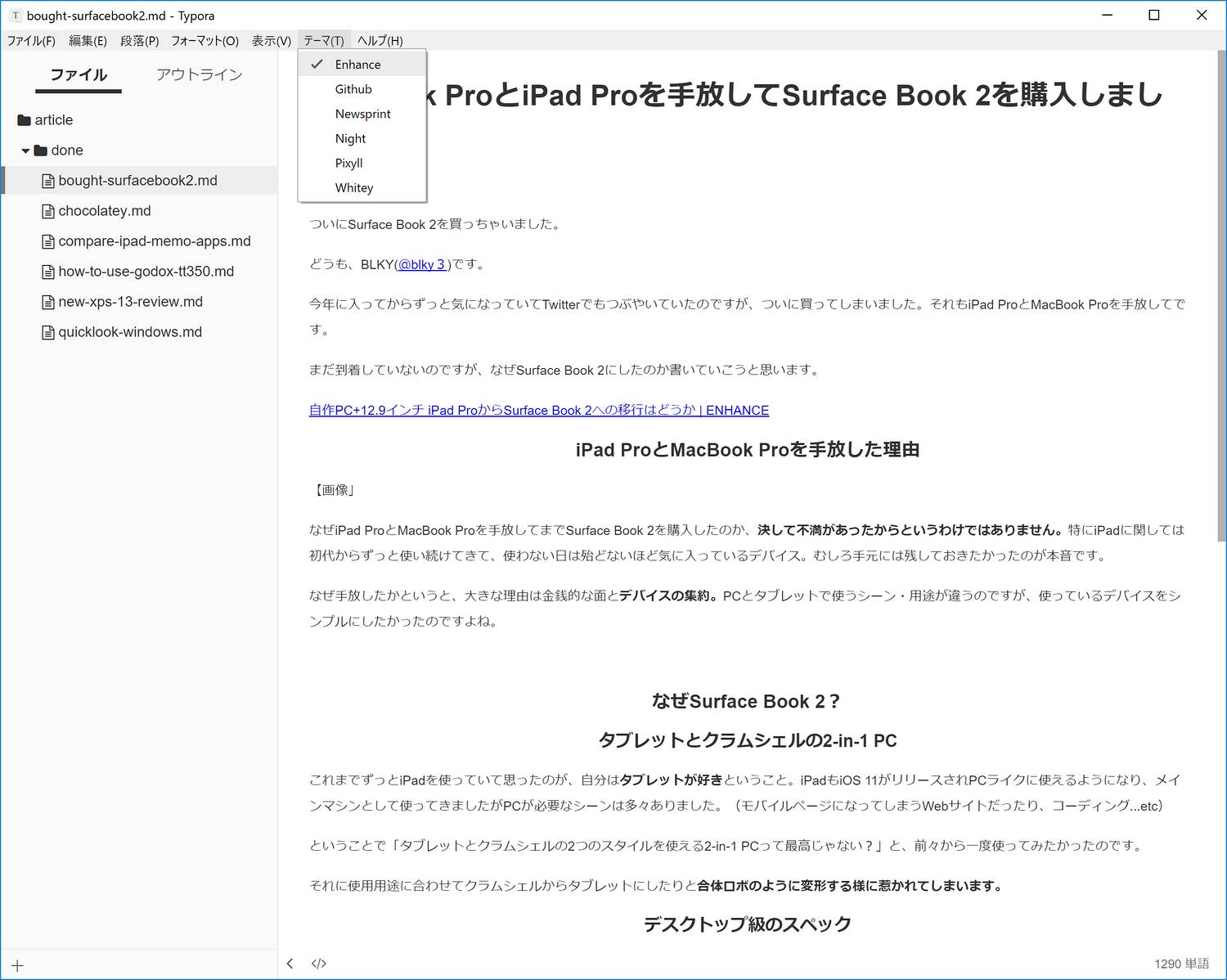Switch to the アウトライン sidebar tab
The height and width of the screenshot is (980, 1227).
[200, 74]
